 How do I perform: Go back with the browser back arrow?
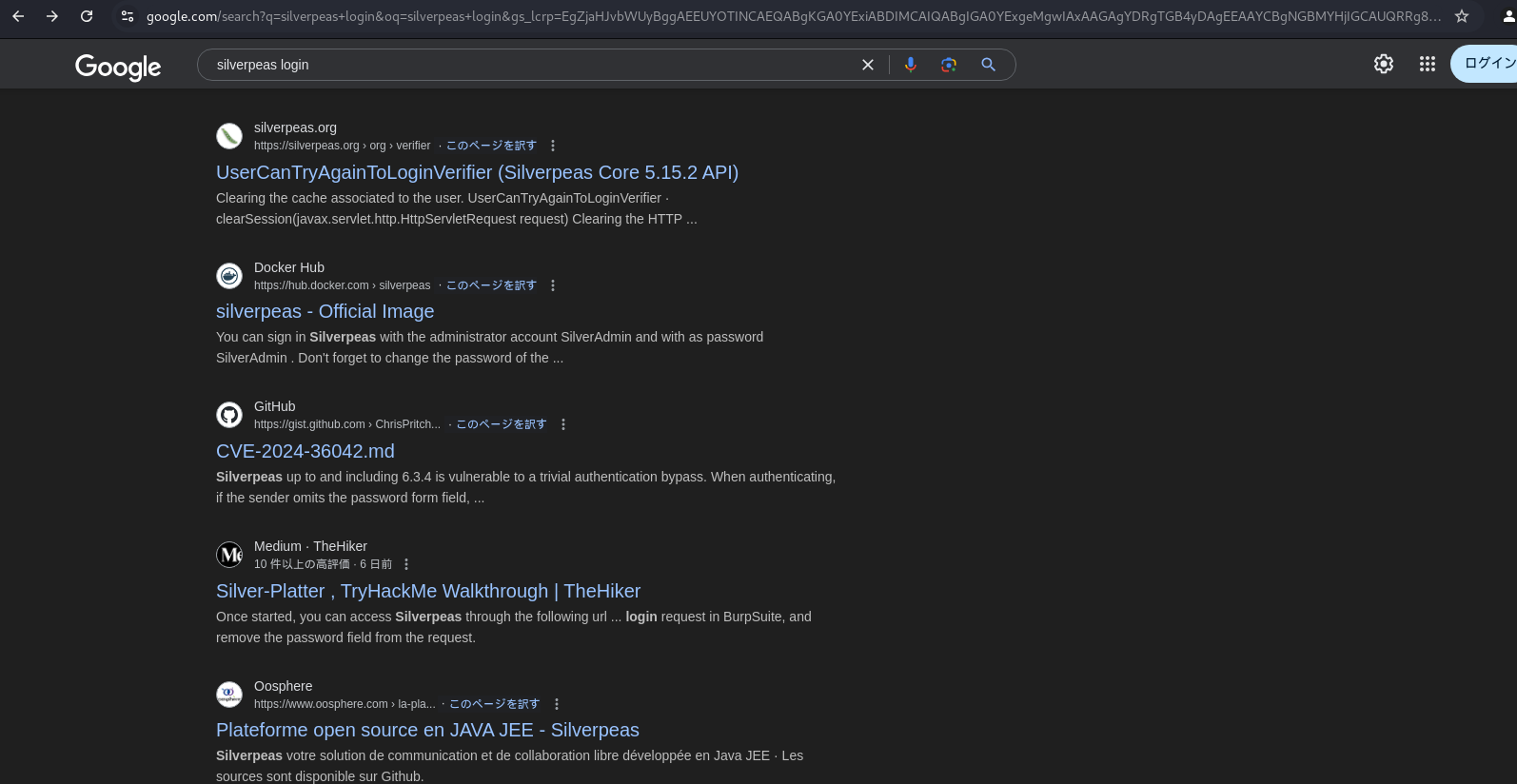coord(18,16)
